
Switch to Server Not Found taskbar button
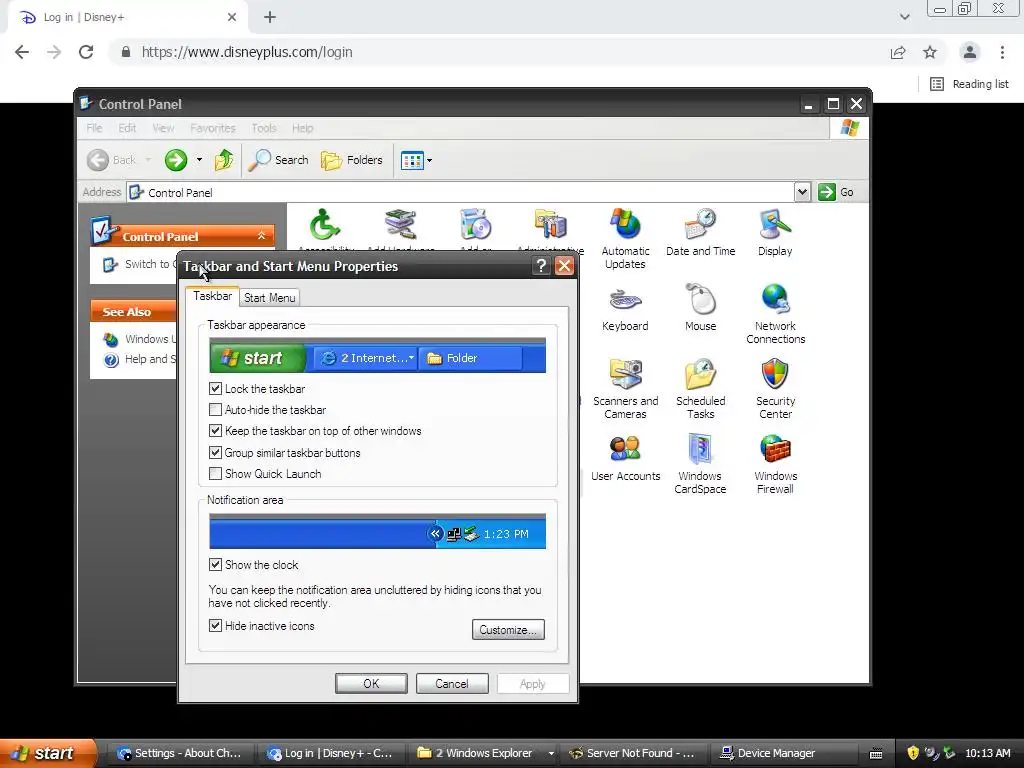pyautogui.click(x=633, y=754)
